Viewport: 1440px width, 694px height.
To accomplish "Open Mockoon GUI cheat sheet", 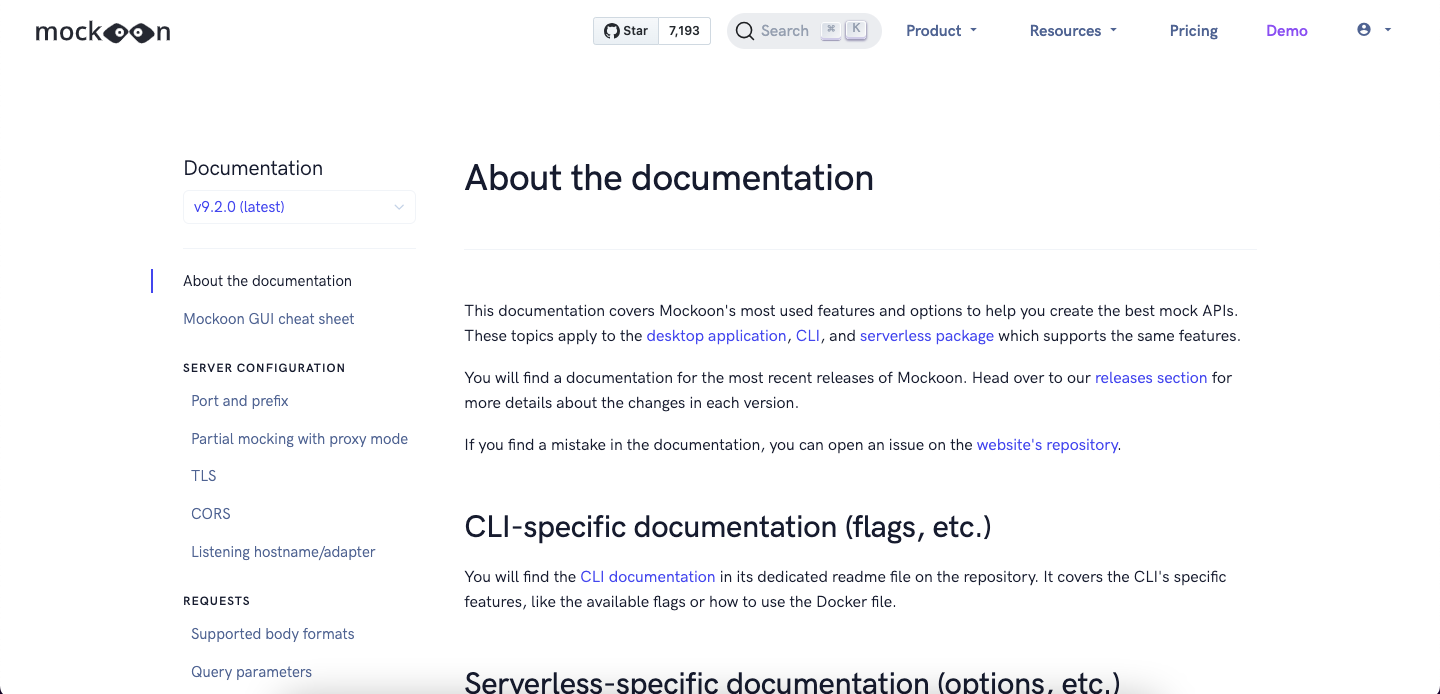I will (x=269, y=319).
